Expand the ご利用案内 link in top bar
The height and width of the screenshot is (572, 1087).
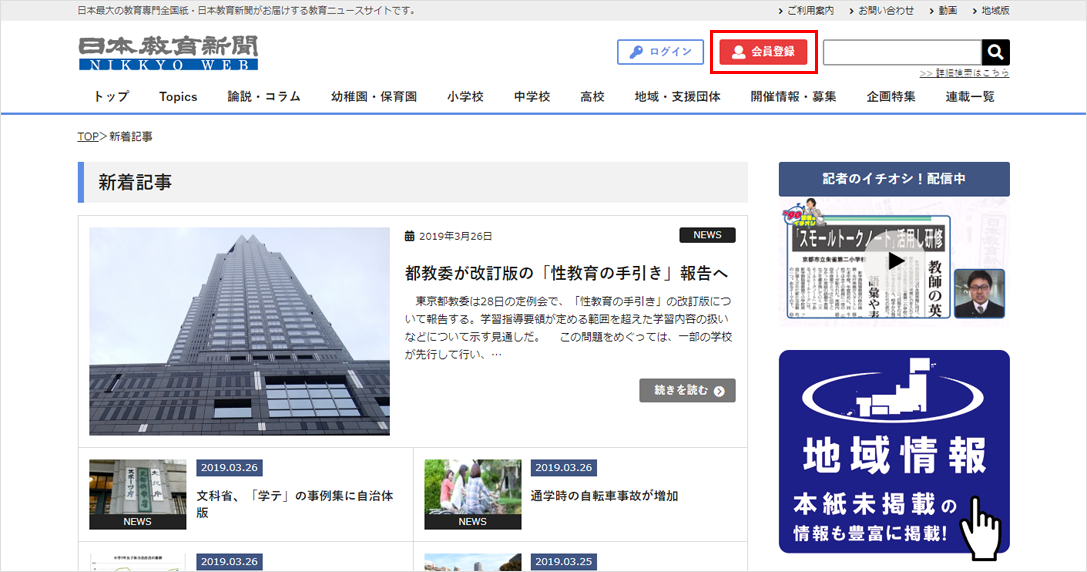tap(809, 11)
